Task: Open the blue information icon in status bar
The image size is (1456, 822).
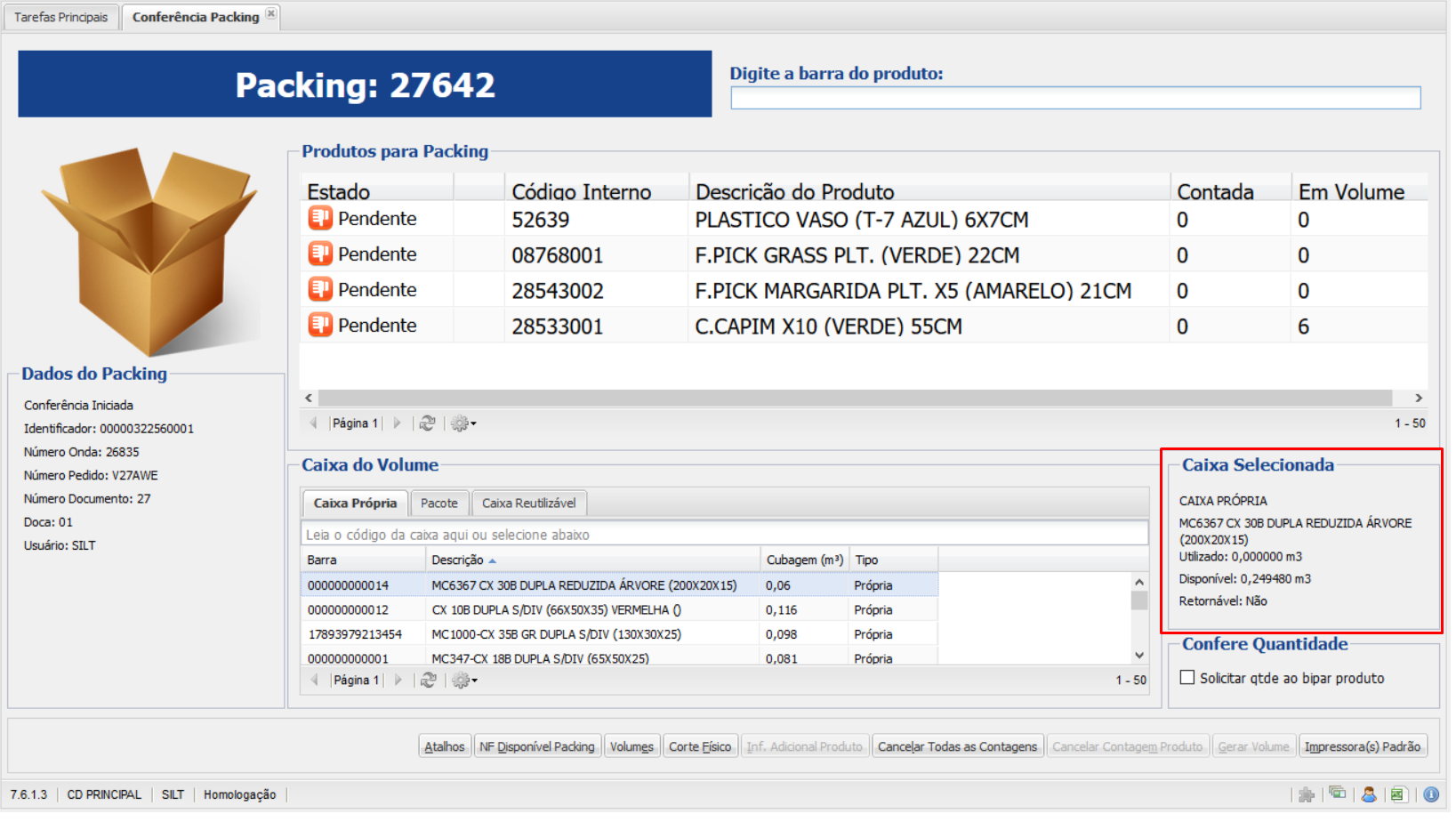Action: pyautogui.click(x=1431, y=795)
